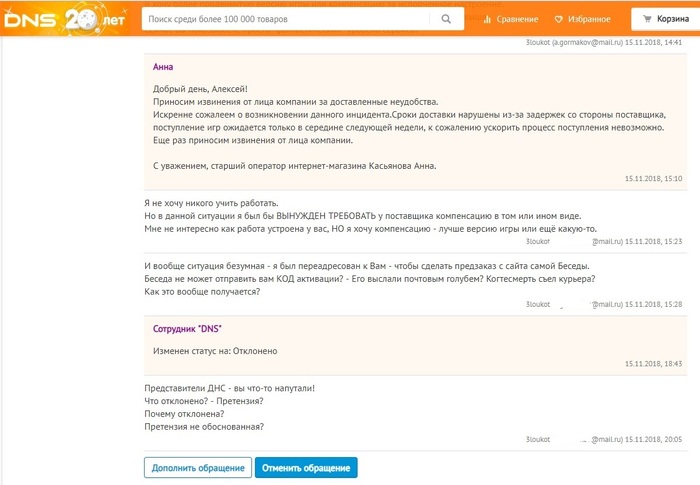Click the search magnifier icon
700x485 pixels.
point(445,19)
